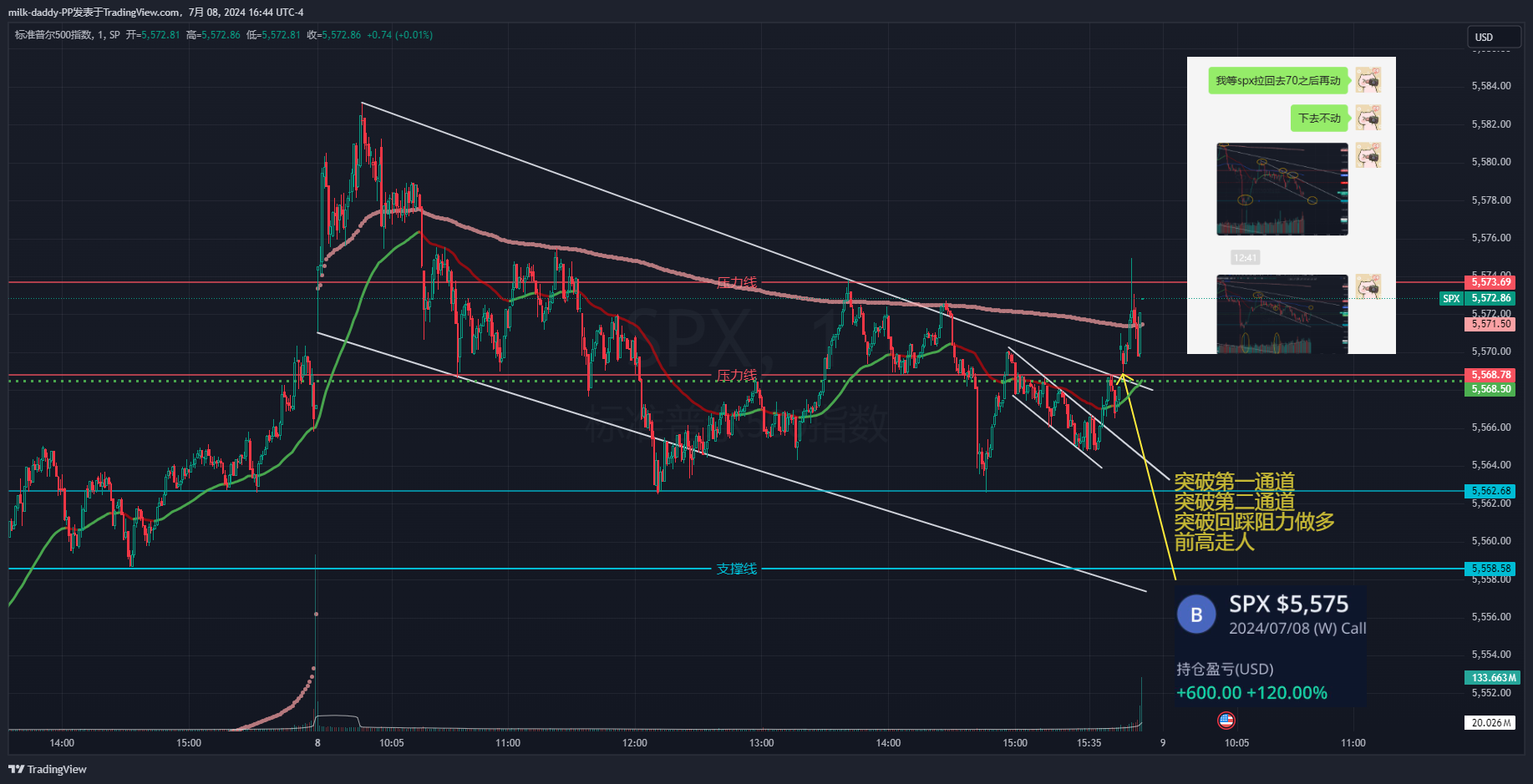
Task: Click the blue circular B icon
Action: (1196, 615)
